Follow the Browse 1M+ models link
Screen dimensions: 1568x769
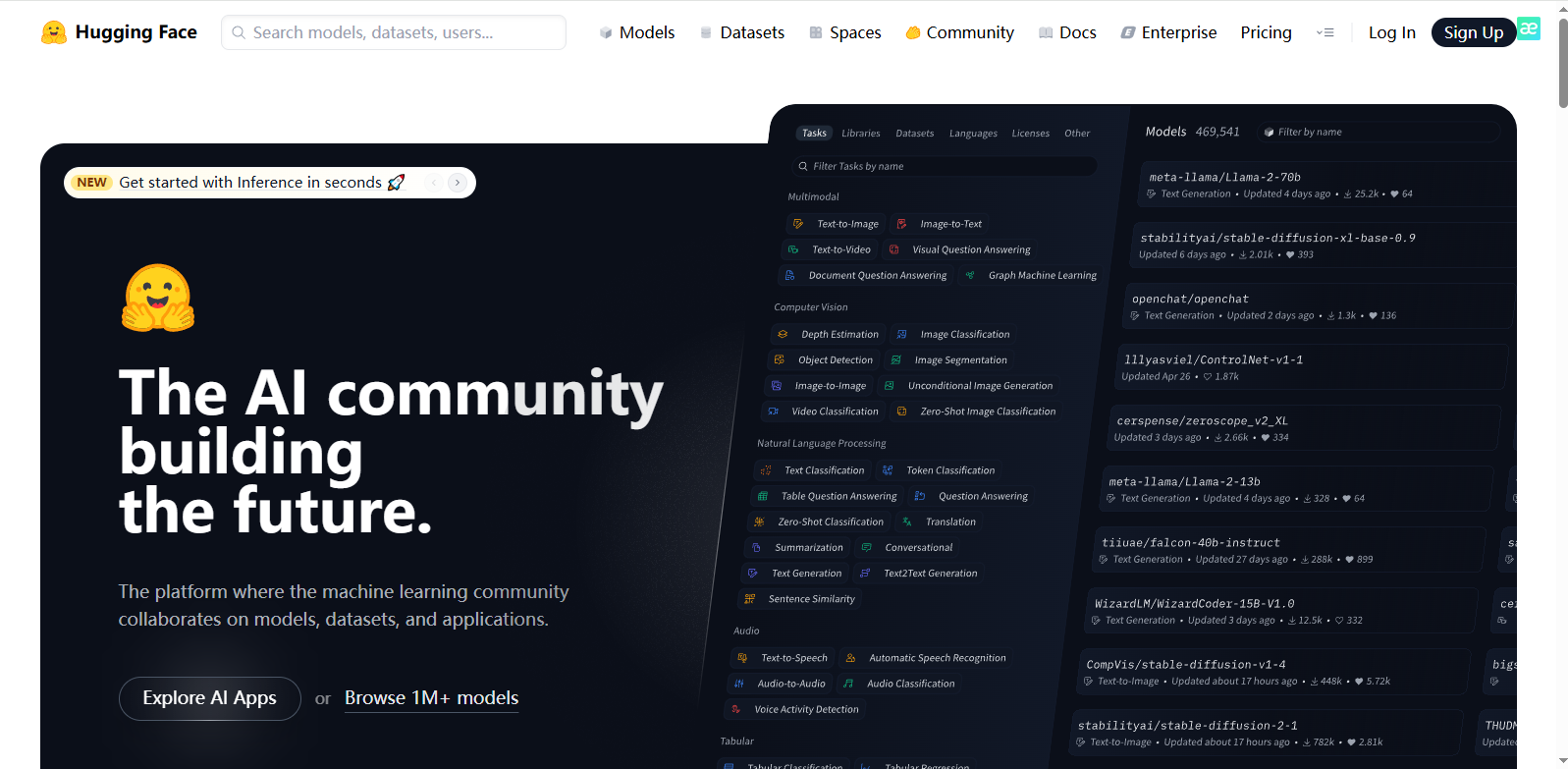tap(431, 698)
